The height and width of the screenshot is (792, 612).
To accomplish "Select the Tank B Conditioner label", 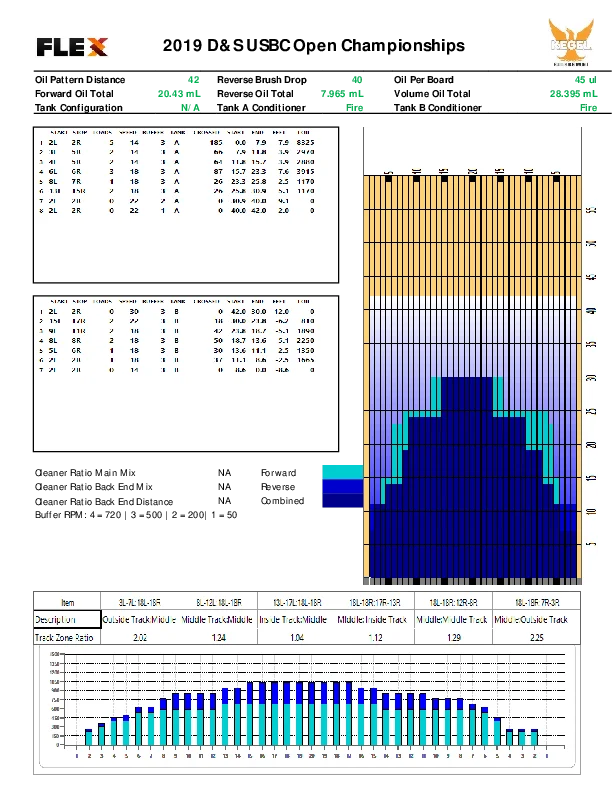I will click(x=438, y=108).
